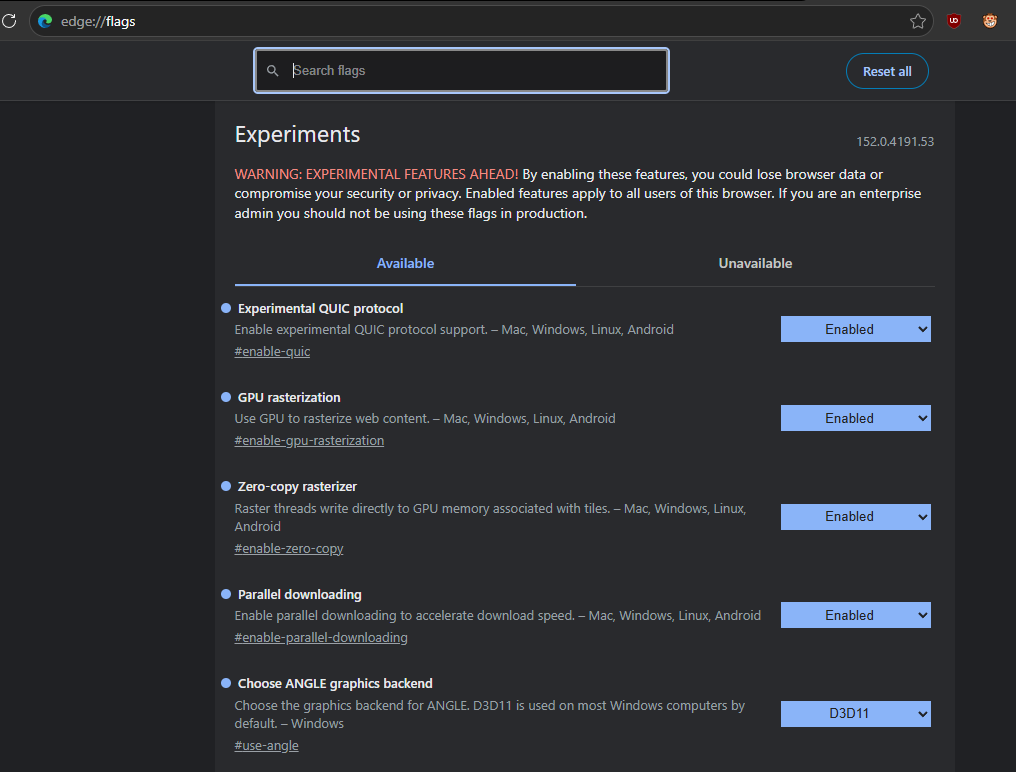This screenshot has height=772, width=1016.
Task: Click the blue dot beside GPU rasterization
Action: click(226, 397)
